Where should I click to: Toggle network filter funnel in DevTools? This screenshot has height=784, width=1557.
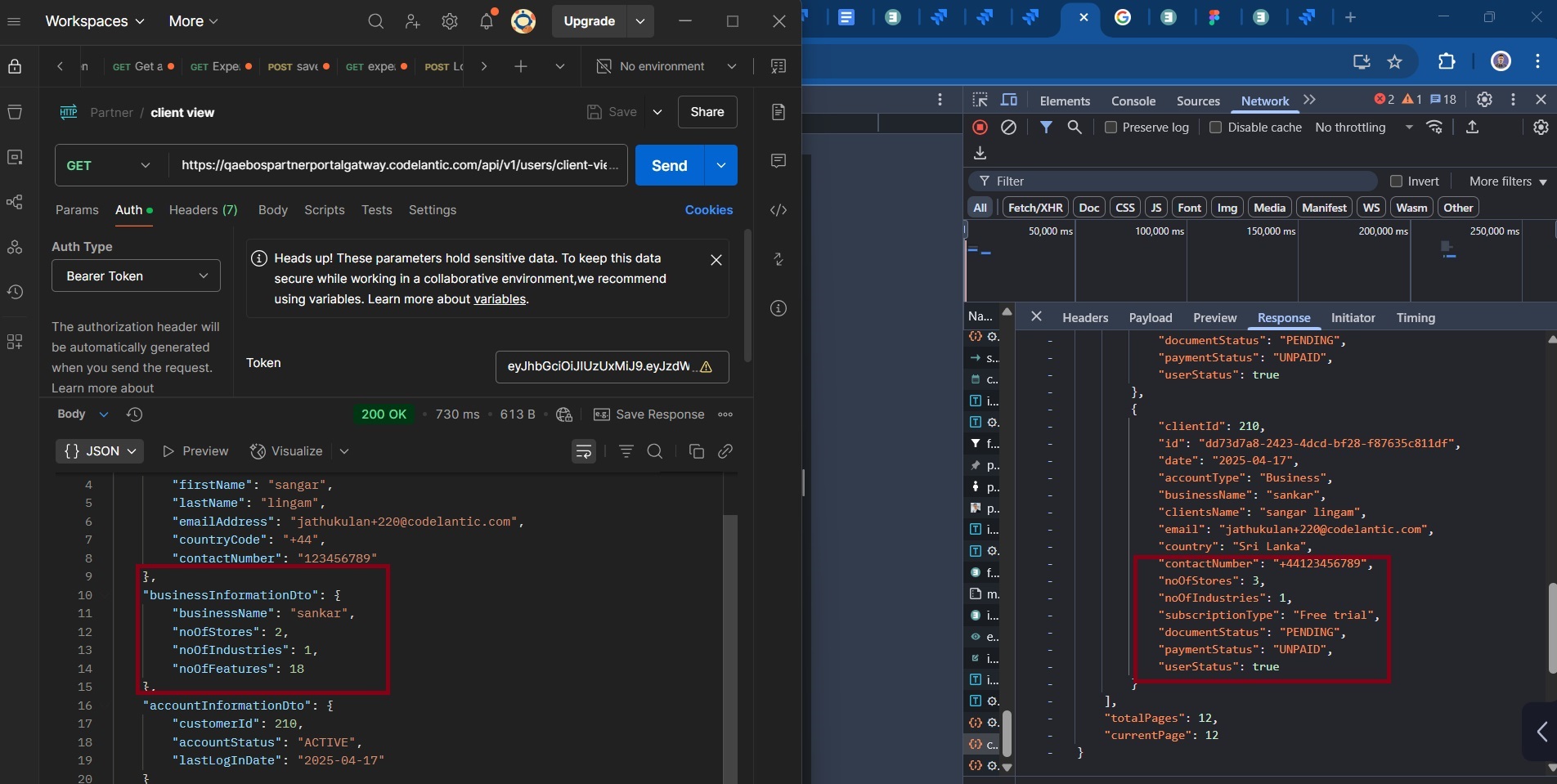click(x=1046, y=128)
